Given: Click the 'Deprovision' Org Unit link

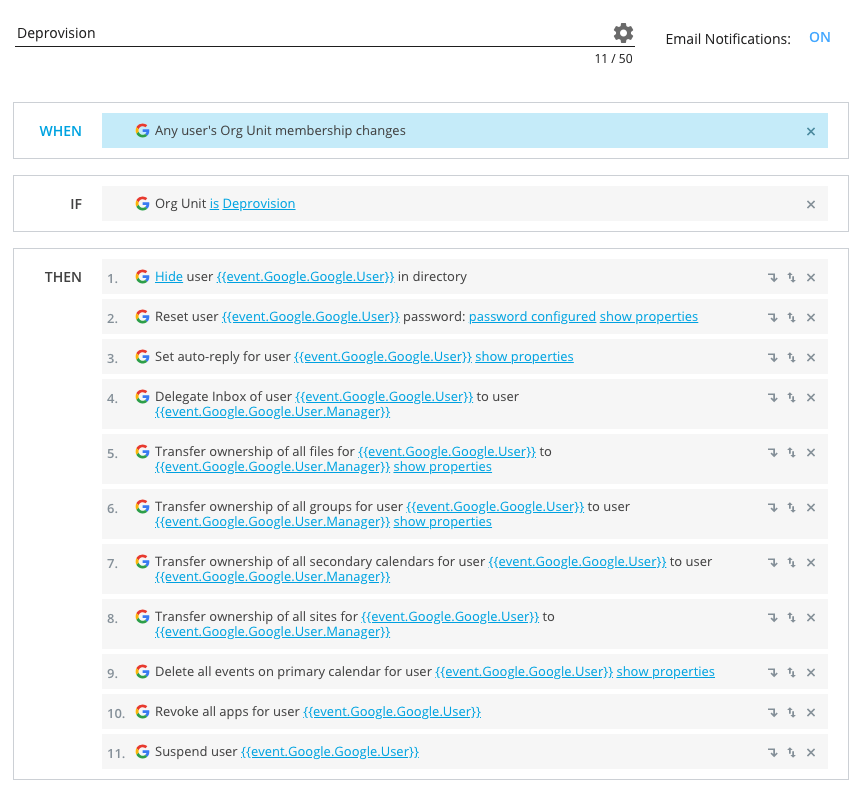Looking at the screenshot, I should 258,204.
